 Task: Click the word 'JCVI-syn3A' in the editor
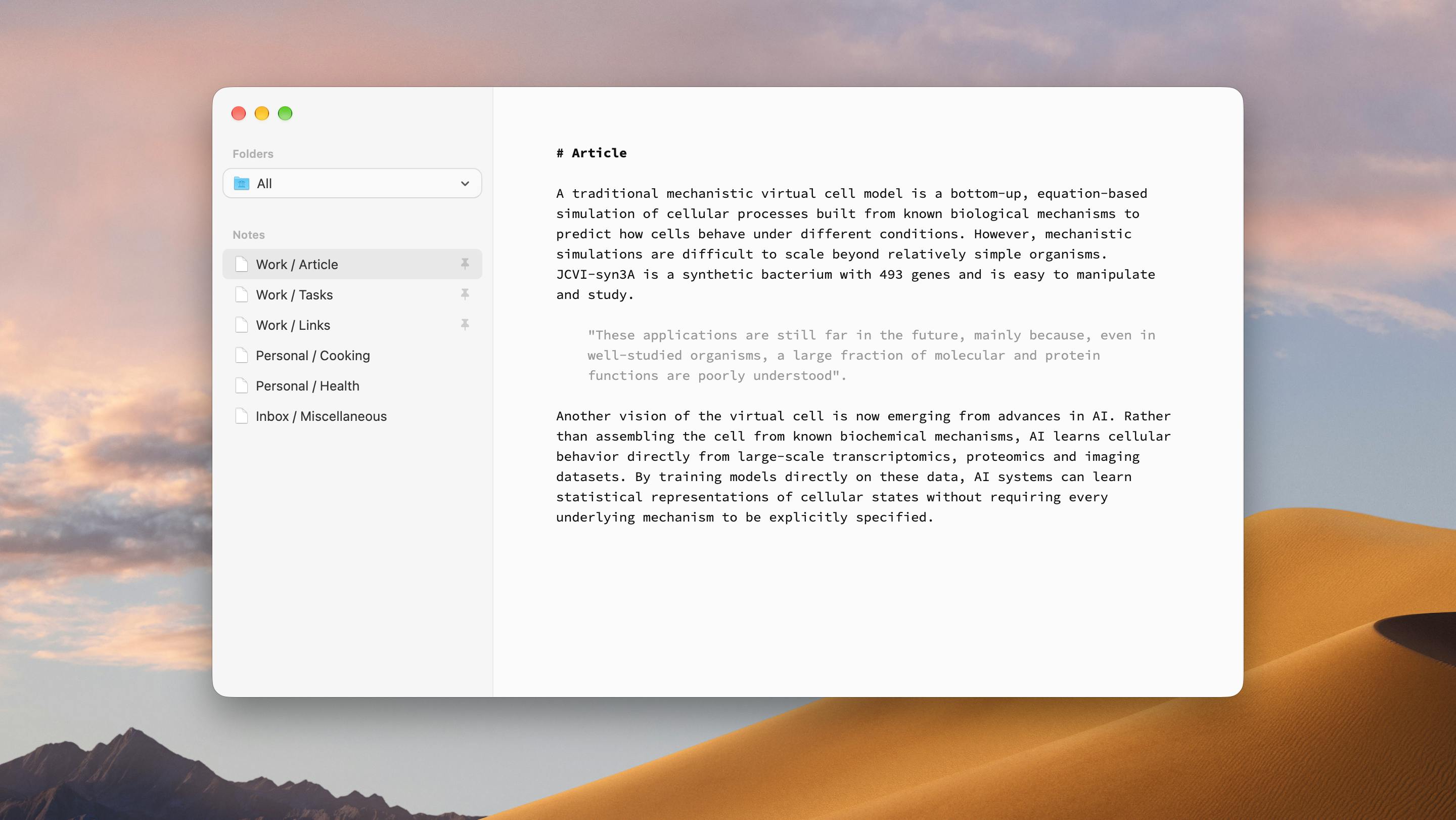(x=595, y=274)
